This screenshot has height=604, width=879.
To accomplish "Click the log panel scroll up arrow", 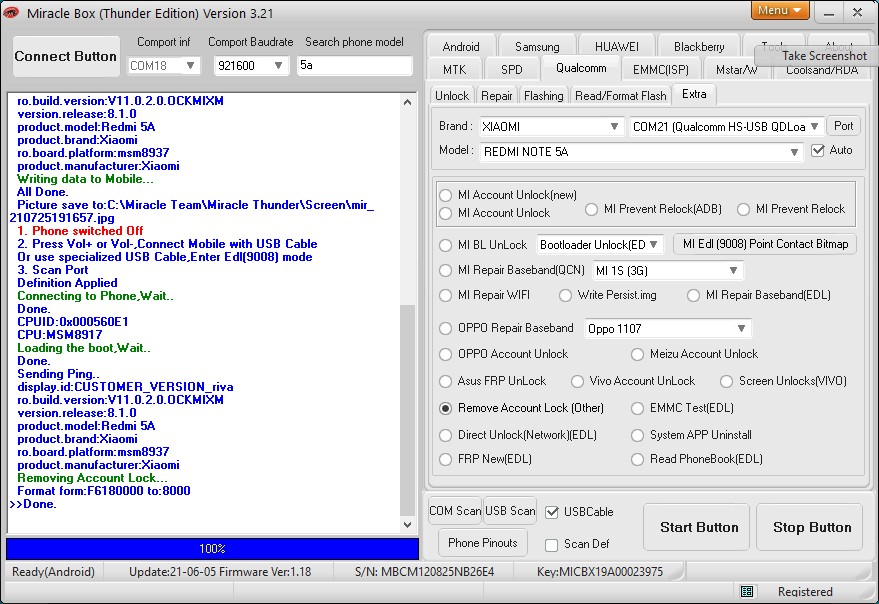I will [408, 102].
